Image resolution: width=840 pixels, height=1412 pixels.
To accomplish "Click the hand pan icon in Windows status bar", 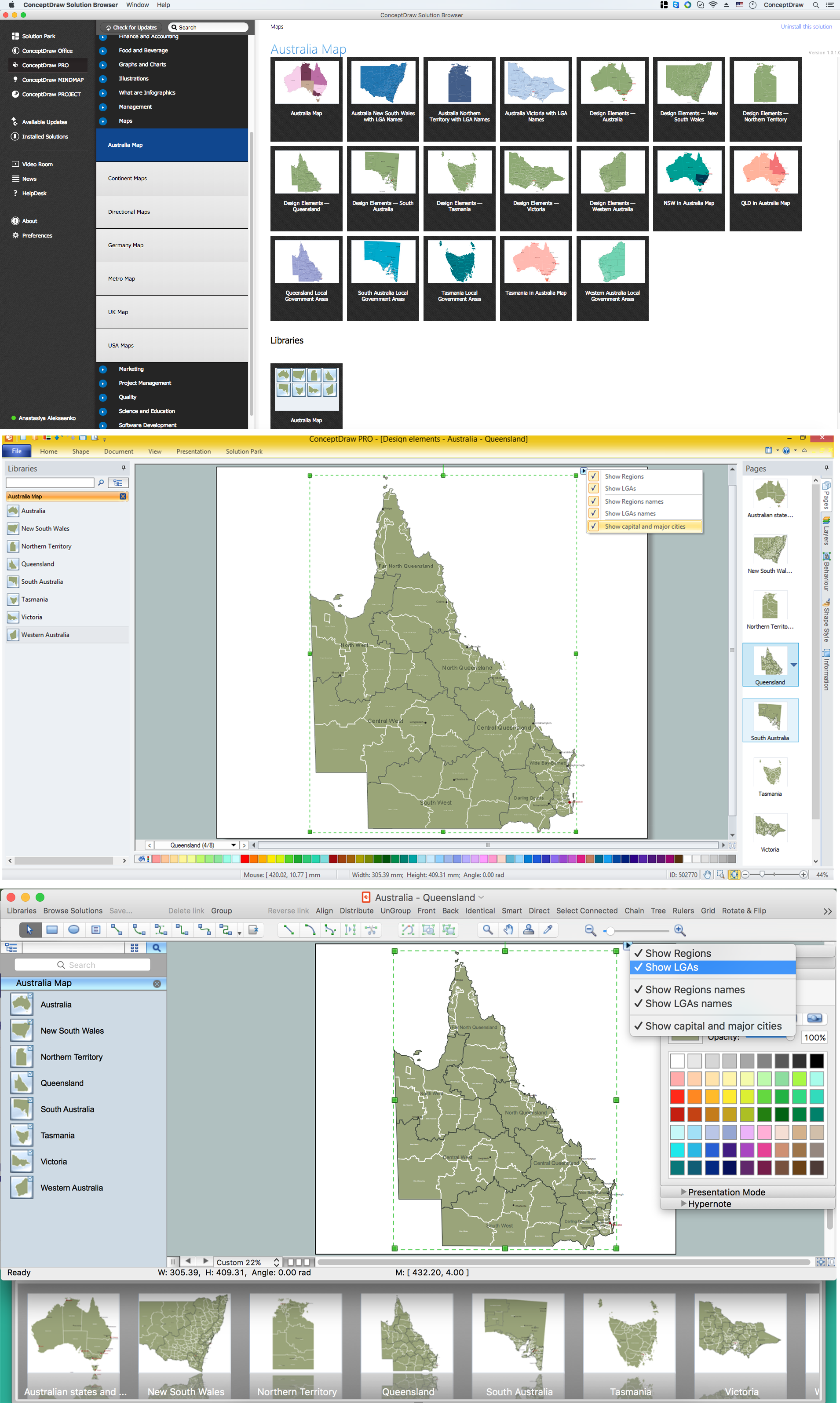I will [x=707, y=875].
